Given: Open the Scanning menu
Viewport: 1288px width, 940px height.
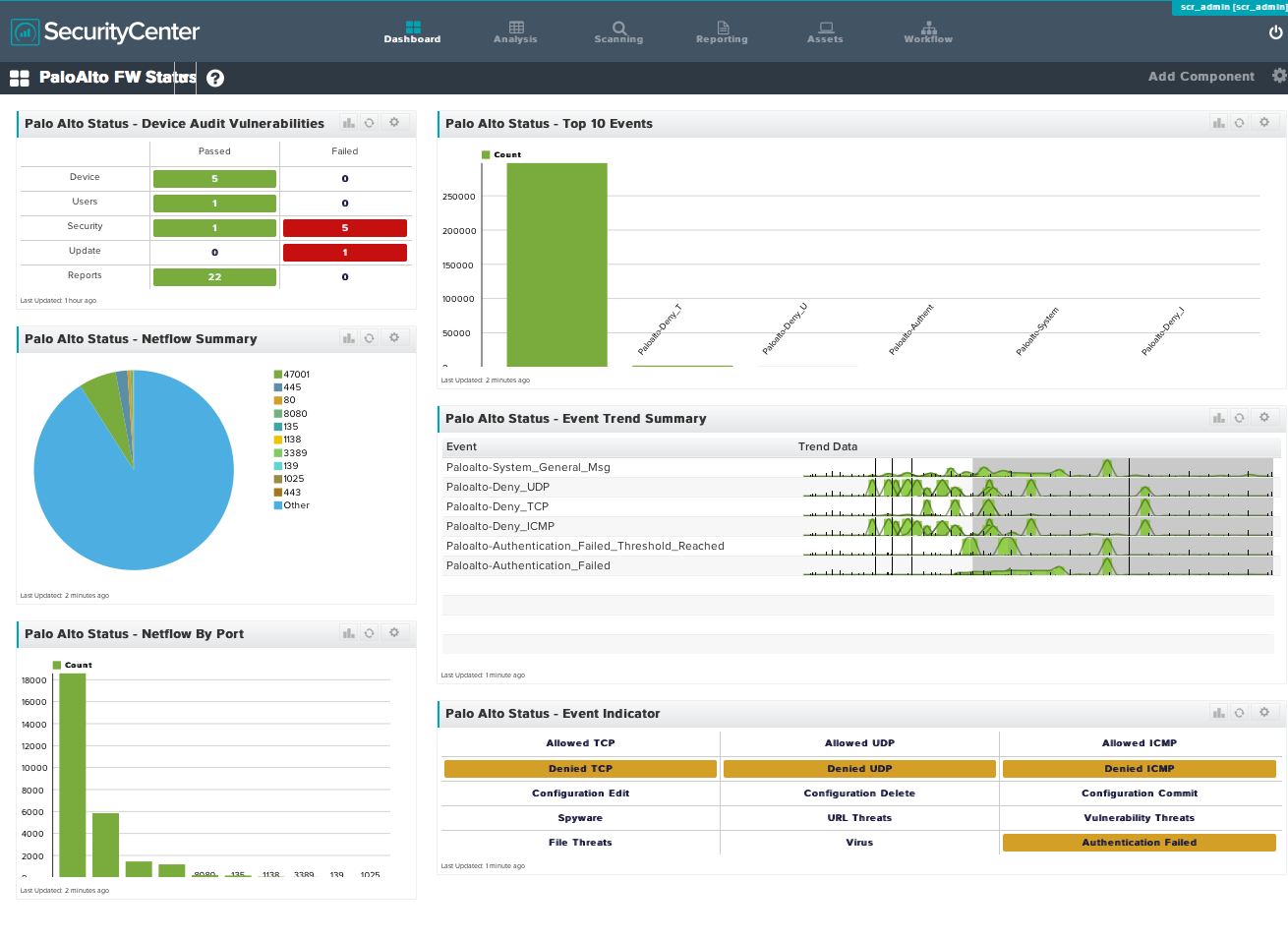Looking at the screenshot, I should 618,31.
